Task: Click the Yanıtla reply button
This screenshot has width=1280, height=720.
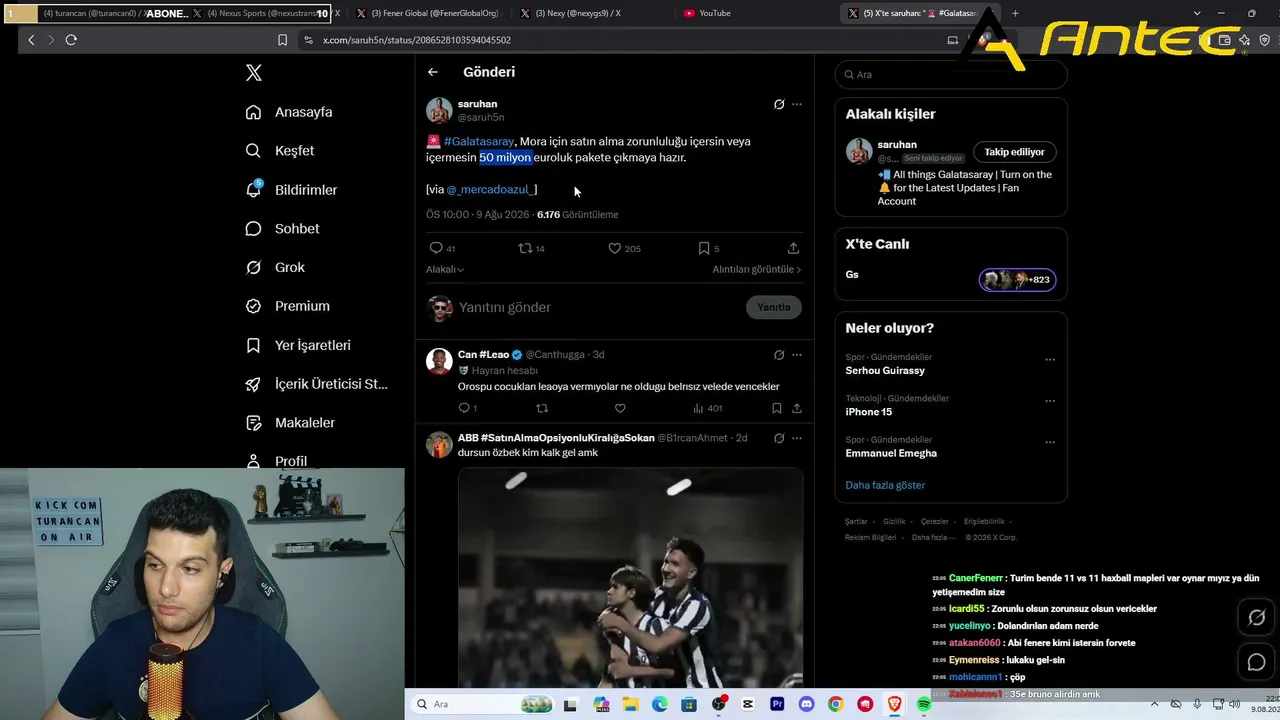Action: click(x=773, y=307)
